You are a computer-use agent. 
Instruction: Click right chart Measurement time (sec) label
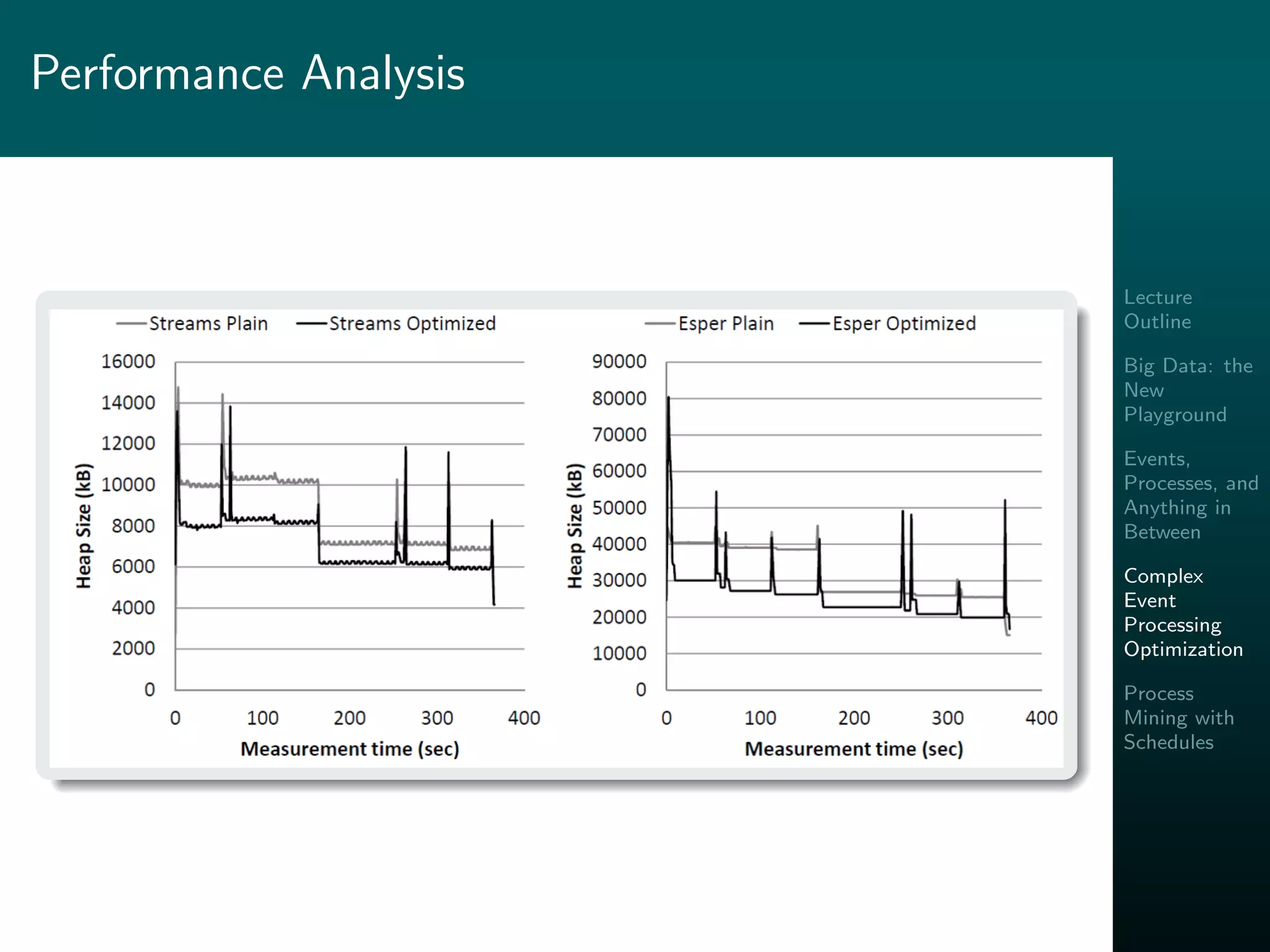coord(853,749)
